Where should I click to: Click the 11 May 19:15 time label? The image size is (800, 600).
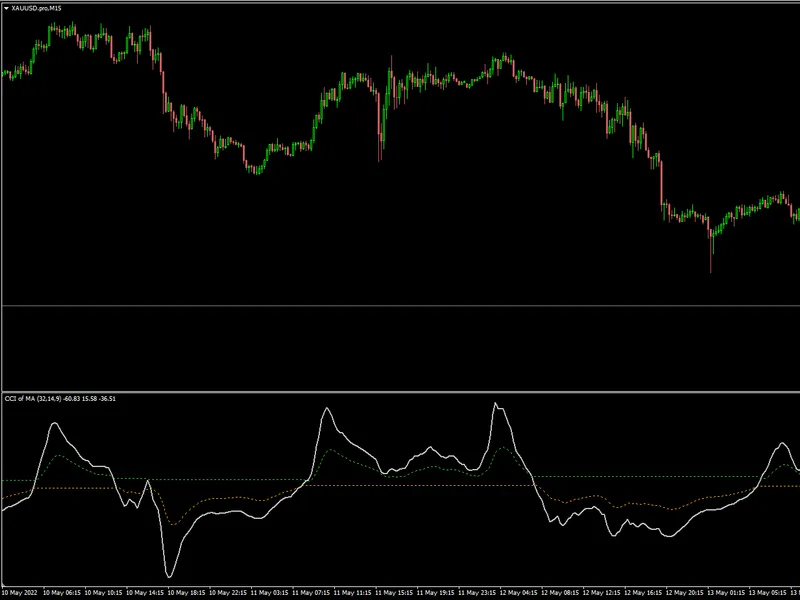(x=436, y=593)
